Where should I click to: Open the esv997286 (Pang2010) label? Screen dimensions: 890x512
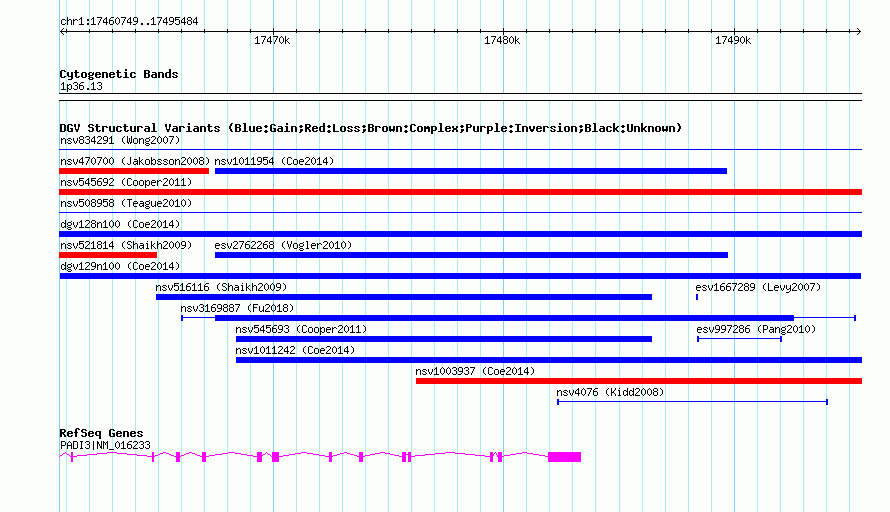click(756, 329)
